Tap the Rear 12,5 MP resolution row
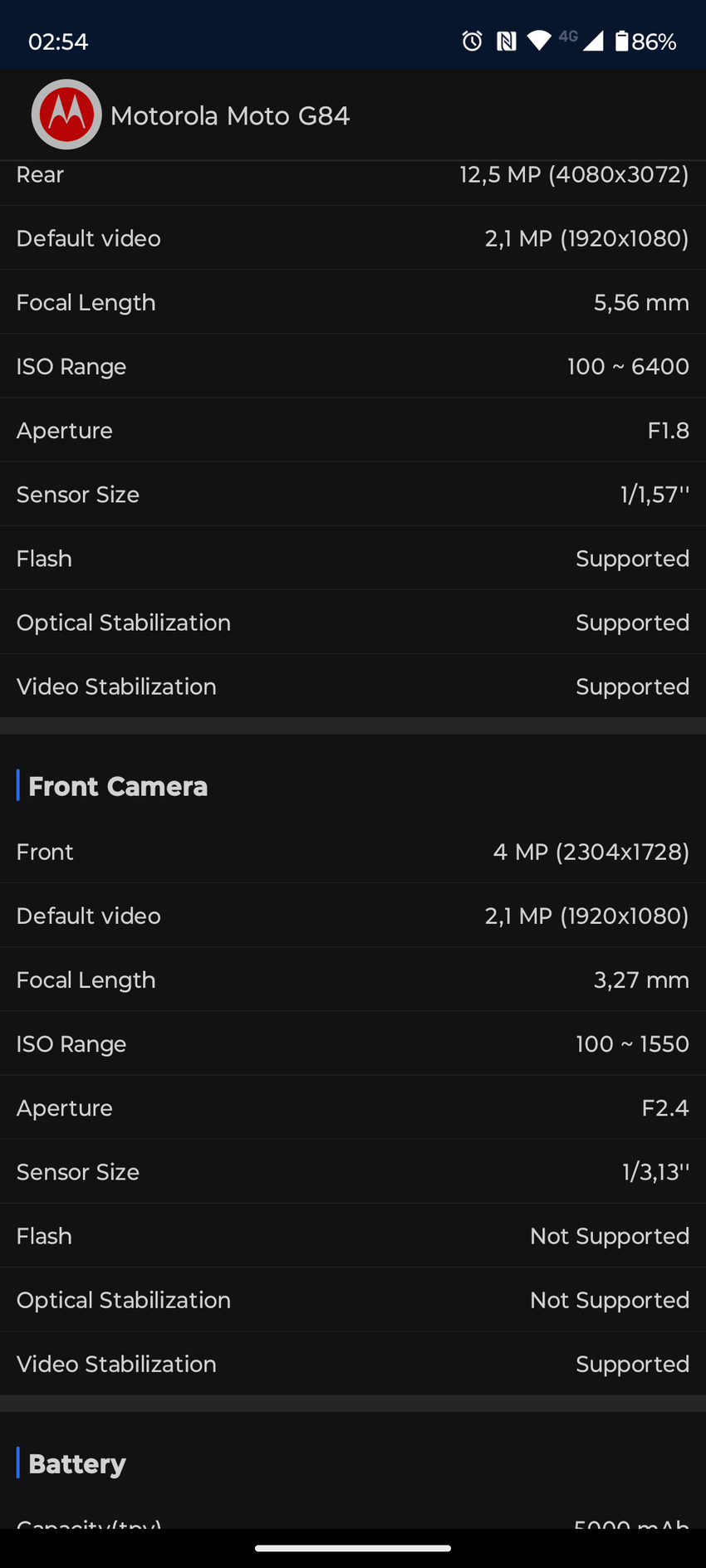The height and width of the screenshot is (1568, 706). tap(353, 176)
